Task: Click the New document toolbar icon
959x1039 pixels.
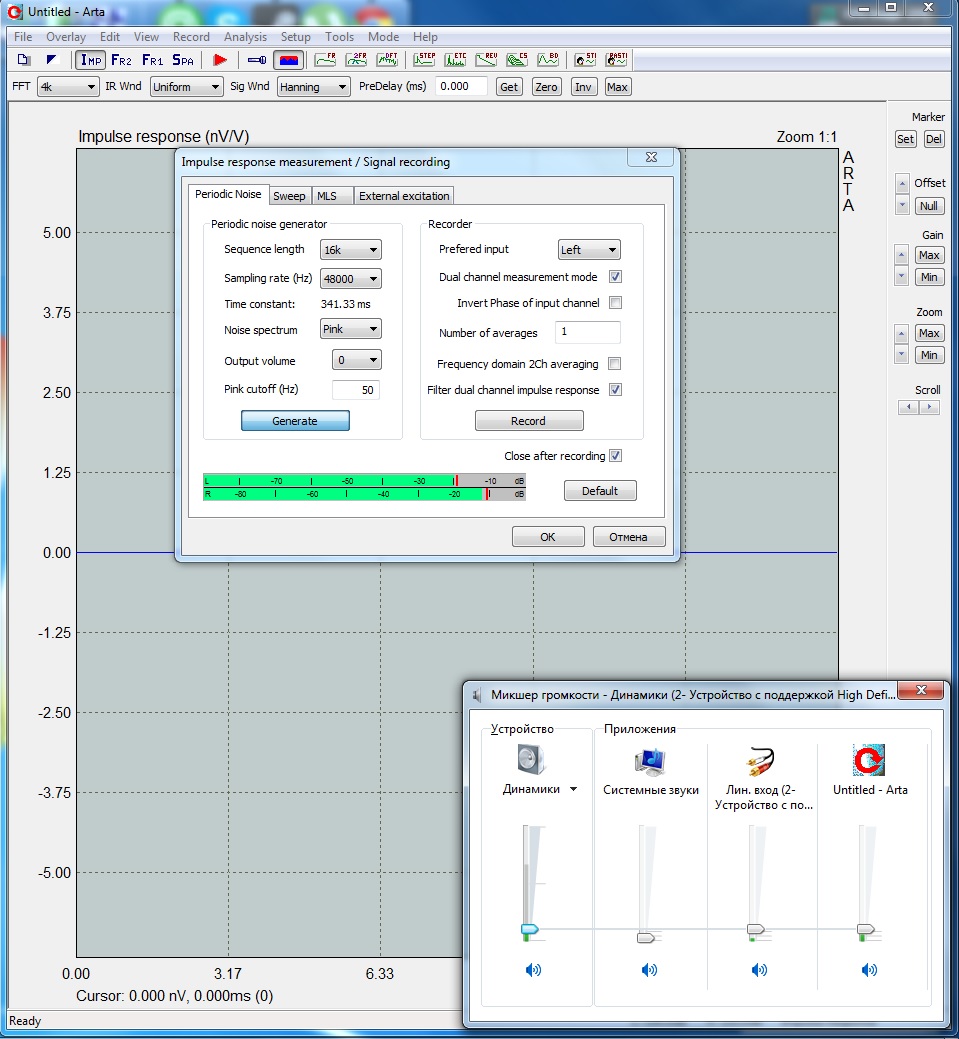Action: [x=24, y=60]
